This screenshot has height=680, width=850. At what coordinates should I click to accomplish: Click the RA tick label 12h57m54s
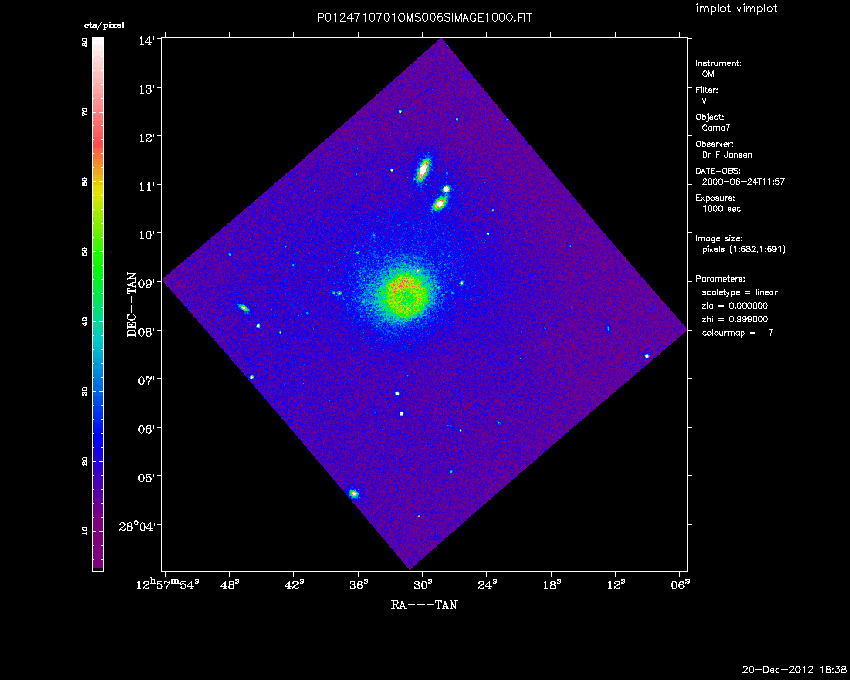(167, 584)
